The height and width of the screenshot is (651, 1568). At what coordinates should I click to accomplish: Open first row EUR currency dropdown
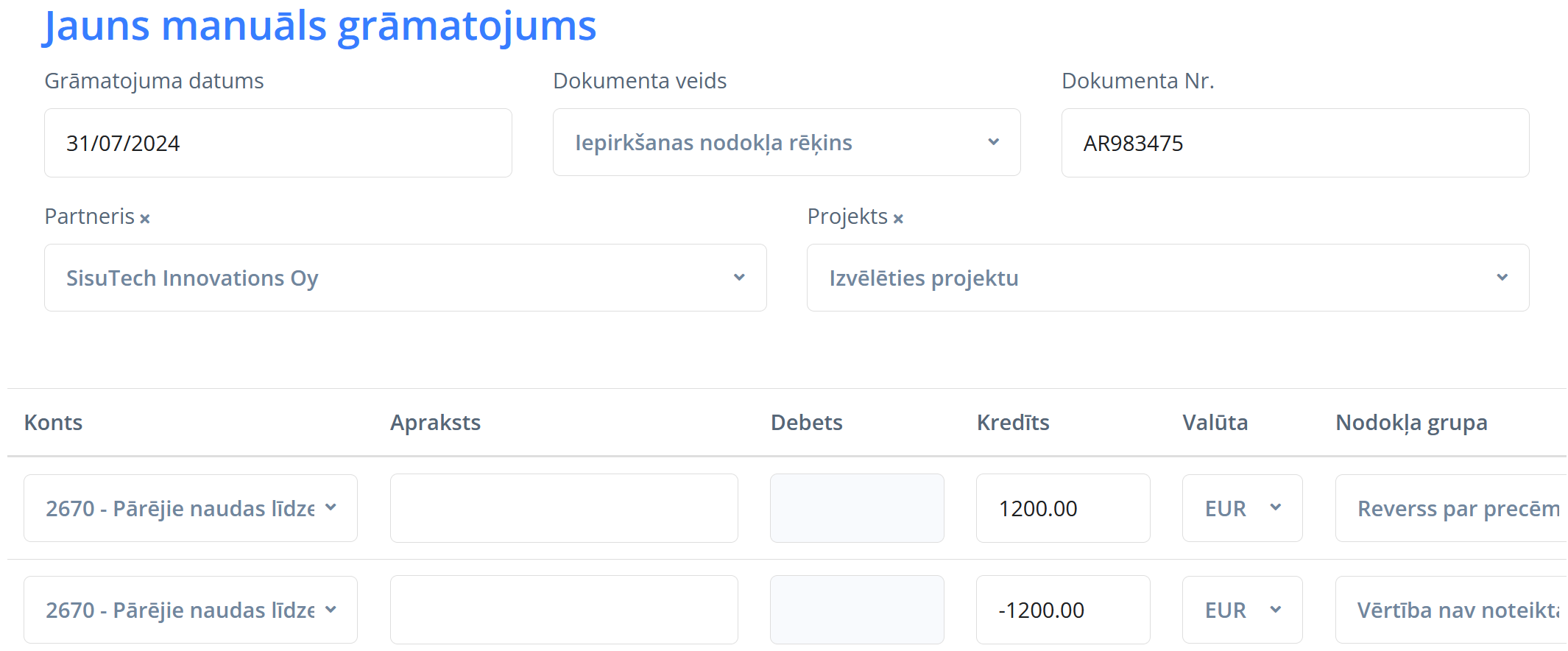1242,508
